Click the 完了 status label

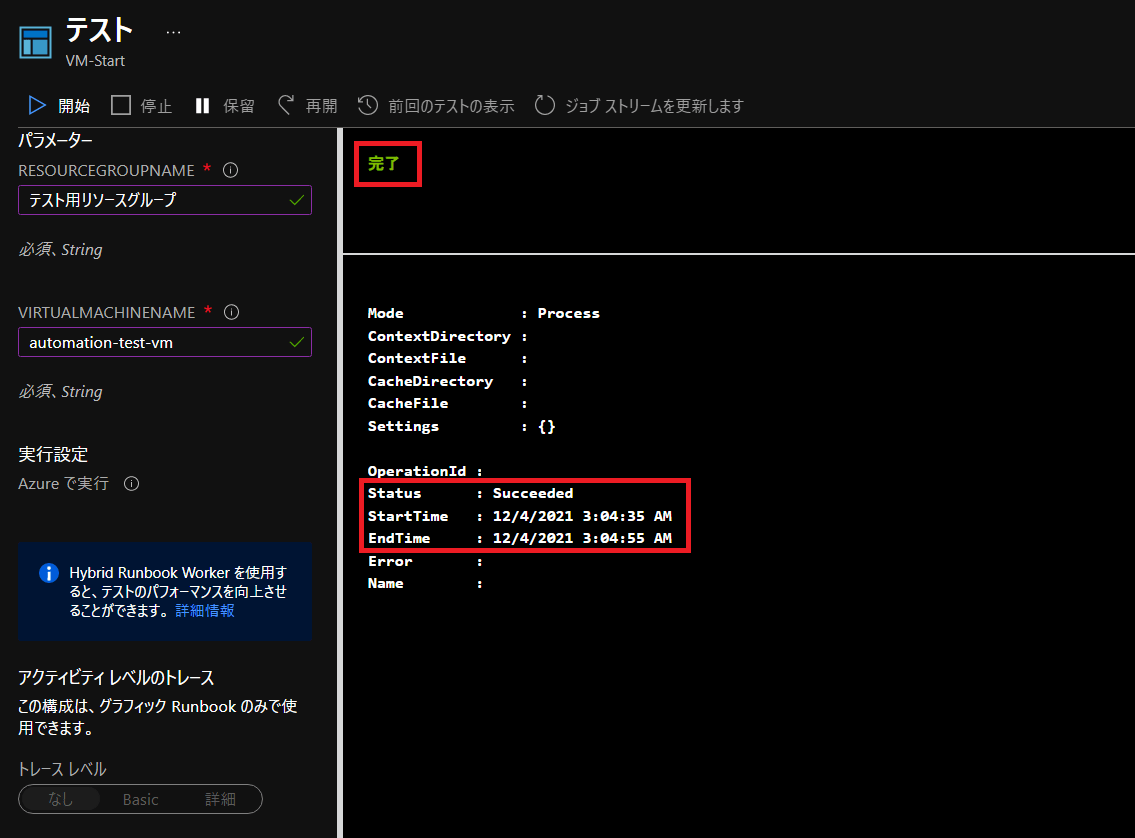pos(384,164)
